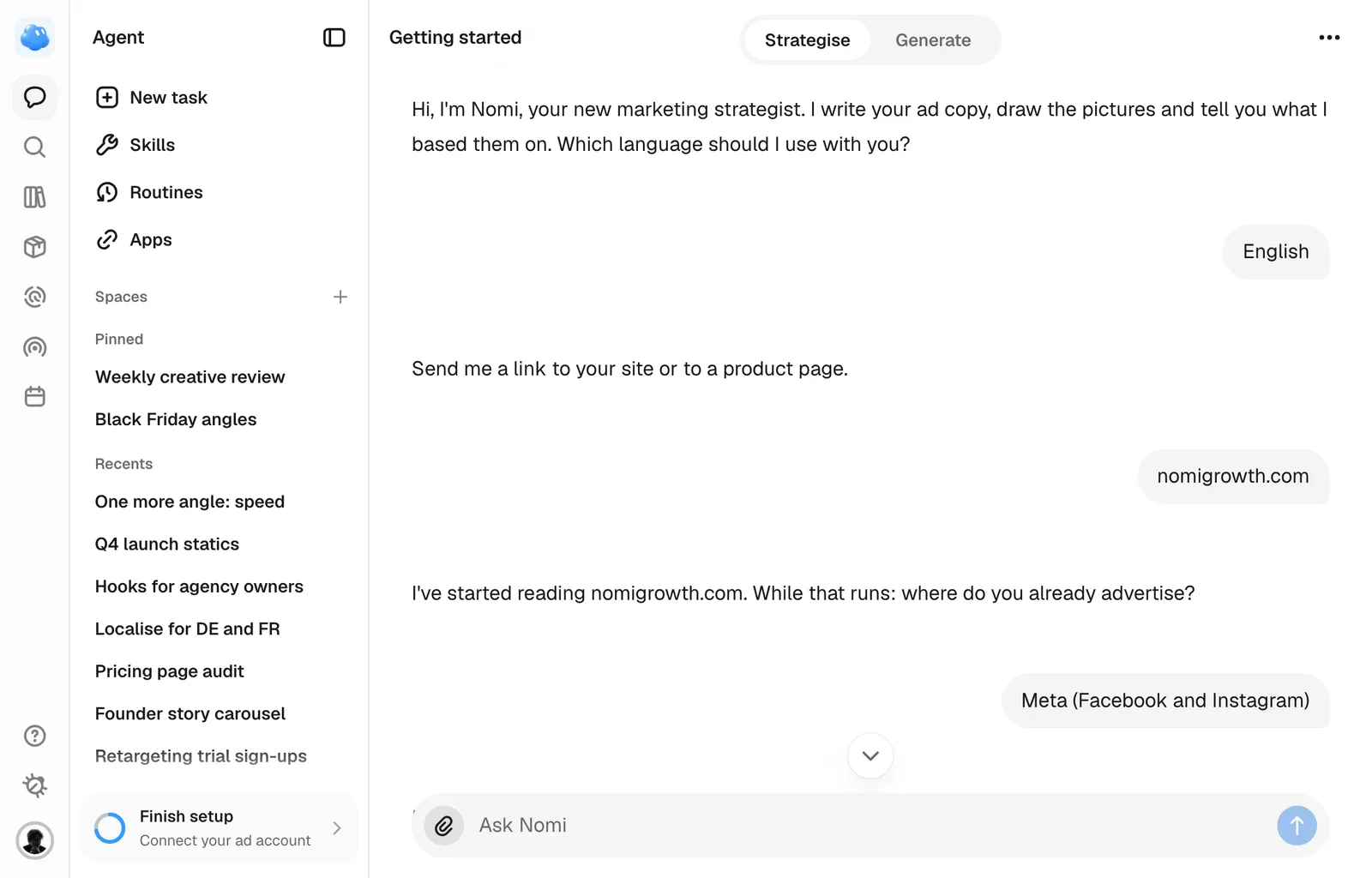
Task: Switch to the Generate mode
Action: tap(933, 40)
